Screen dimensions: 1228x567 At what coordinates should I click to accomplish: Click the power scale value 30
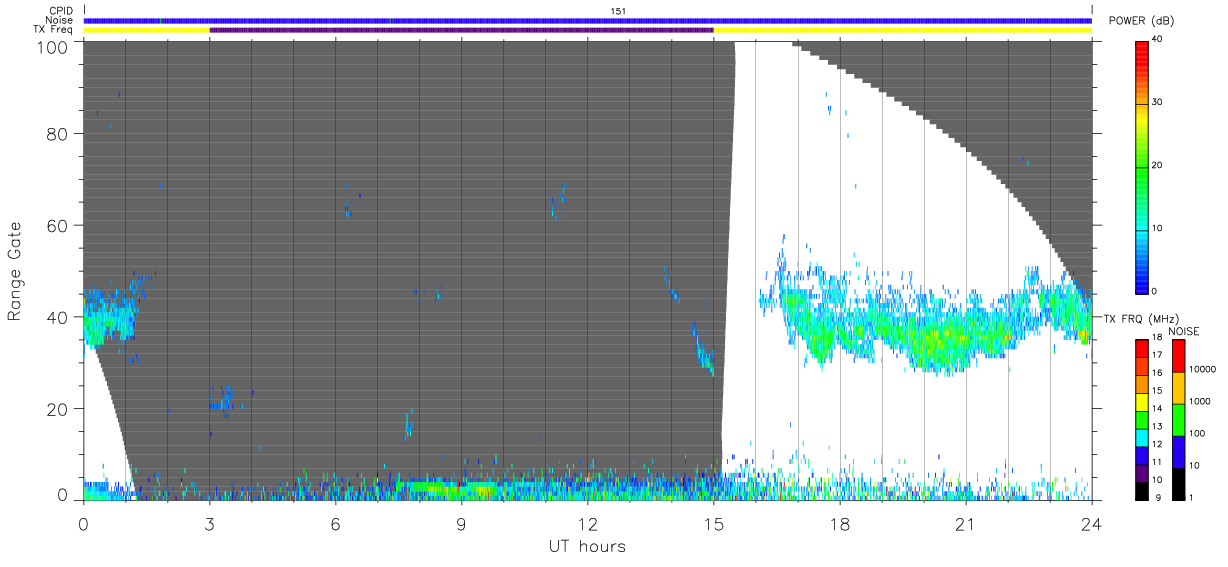(1158, 103)
